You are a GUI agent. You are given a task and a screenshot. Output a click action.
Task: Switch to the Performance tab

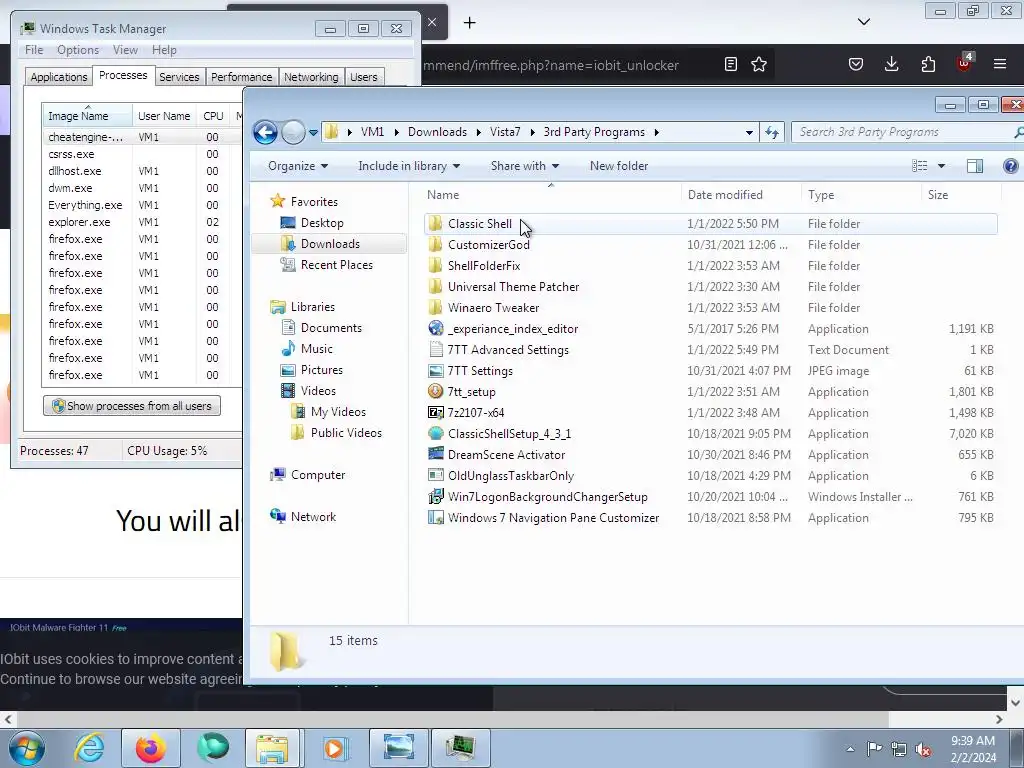[x=242, y=77]
